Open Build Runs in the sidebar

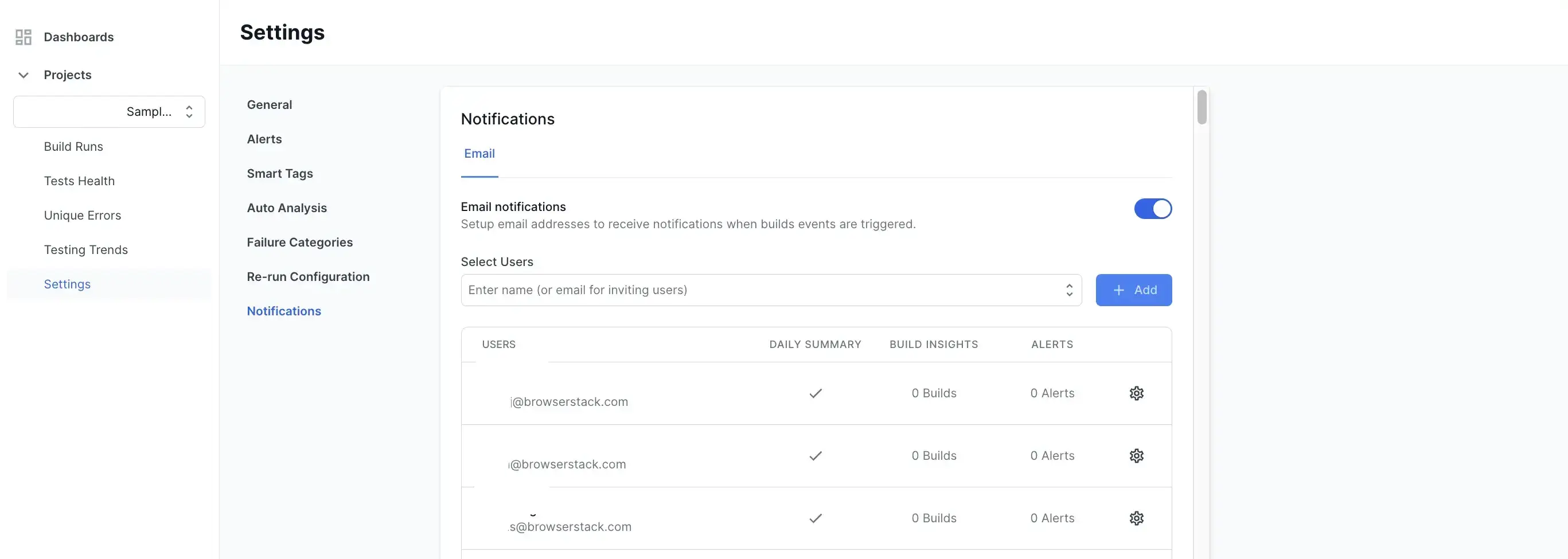pyautogui.click(x=73, y=147)
